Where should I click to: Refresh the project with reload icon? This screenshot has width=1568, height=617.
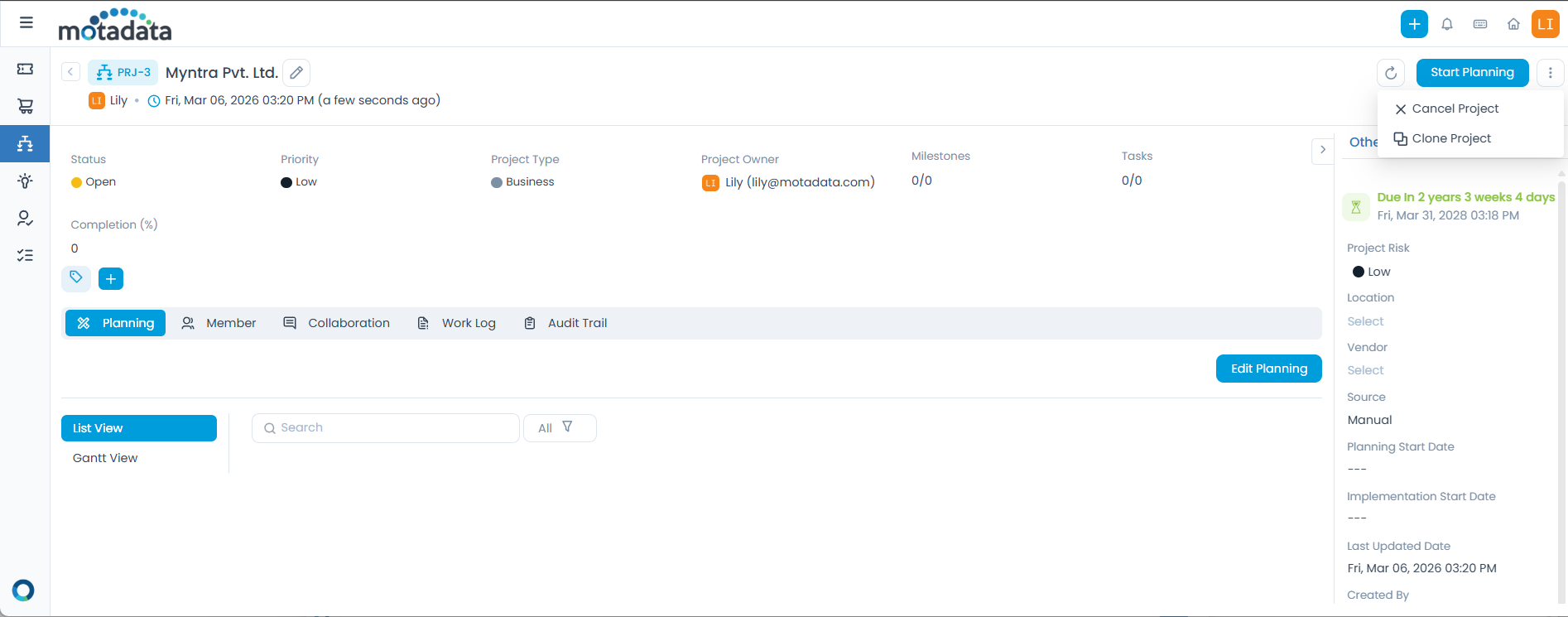pyautogui.click(x=1391, y=73)
